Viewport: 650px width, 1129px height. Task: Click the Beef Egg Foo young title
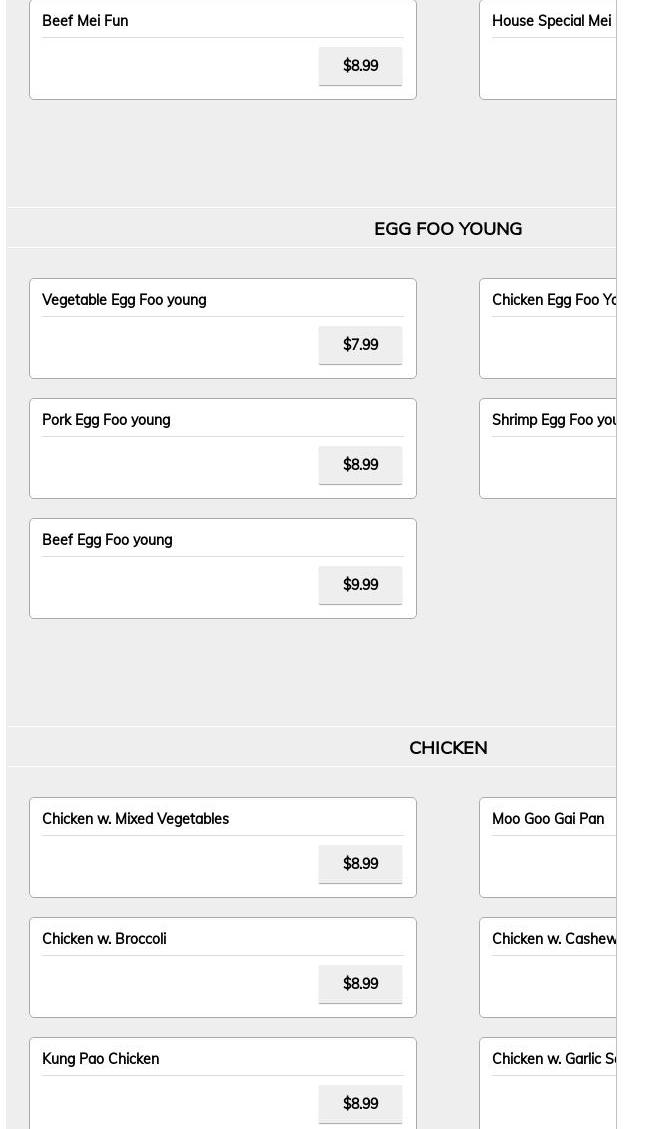click(107, 540)
